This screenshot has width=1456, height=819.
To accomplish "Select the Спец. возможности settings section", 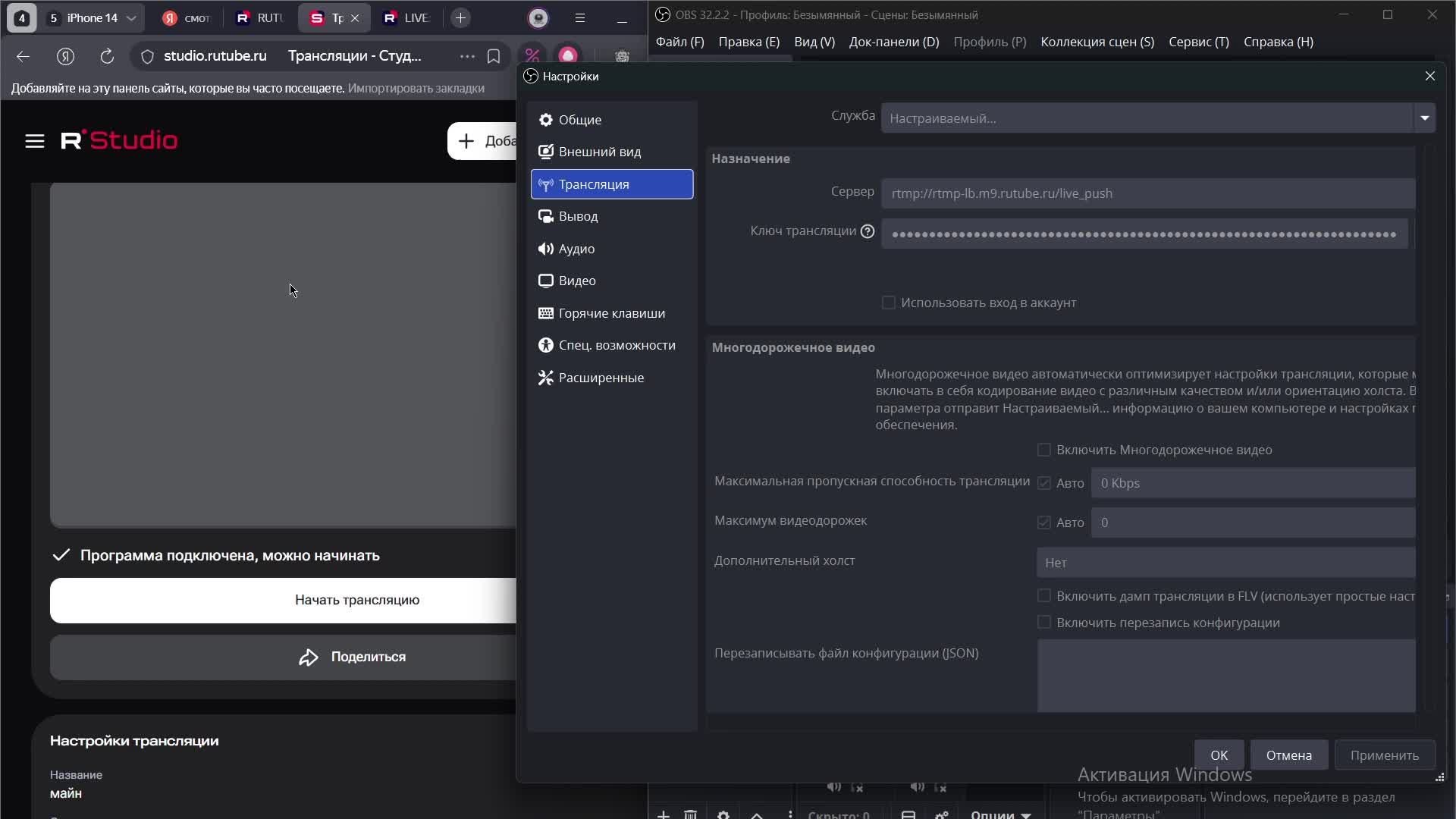I will pos(612,345).
